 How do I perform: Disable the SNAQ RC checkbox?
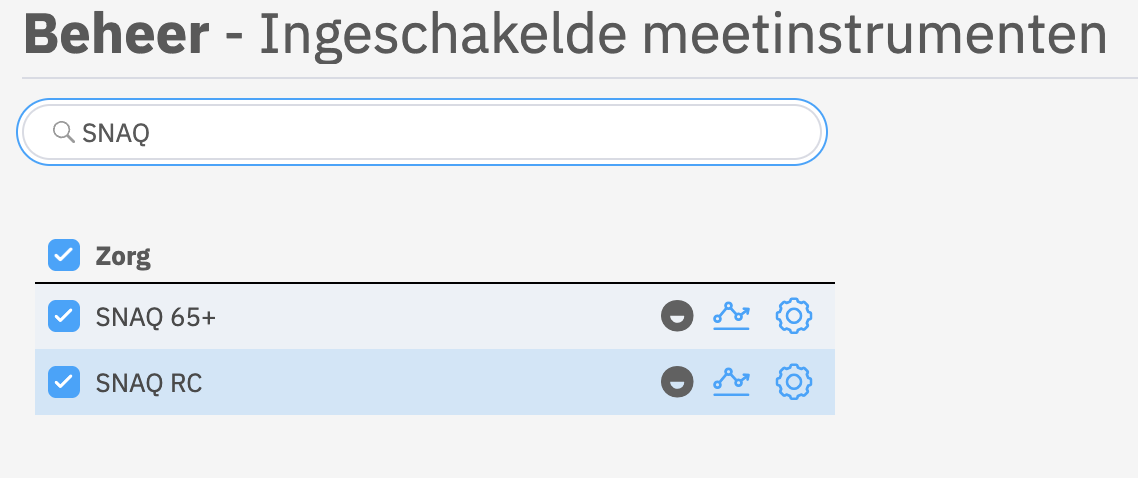tap(64, 381)
